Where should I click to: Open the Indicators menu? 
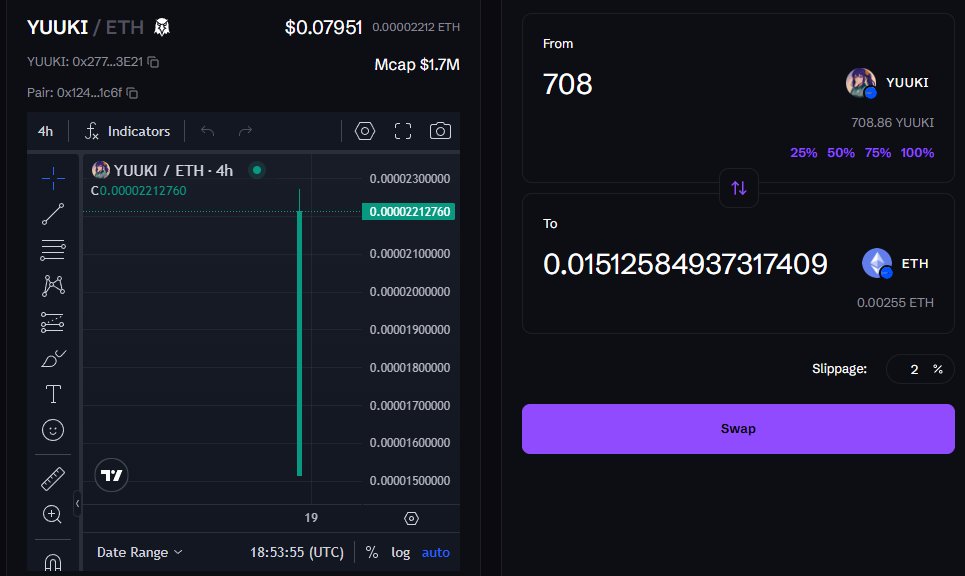point(127,131)
